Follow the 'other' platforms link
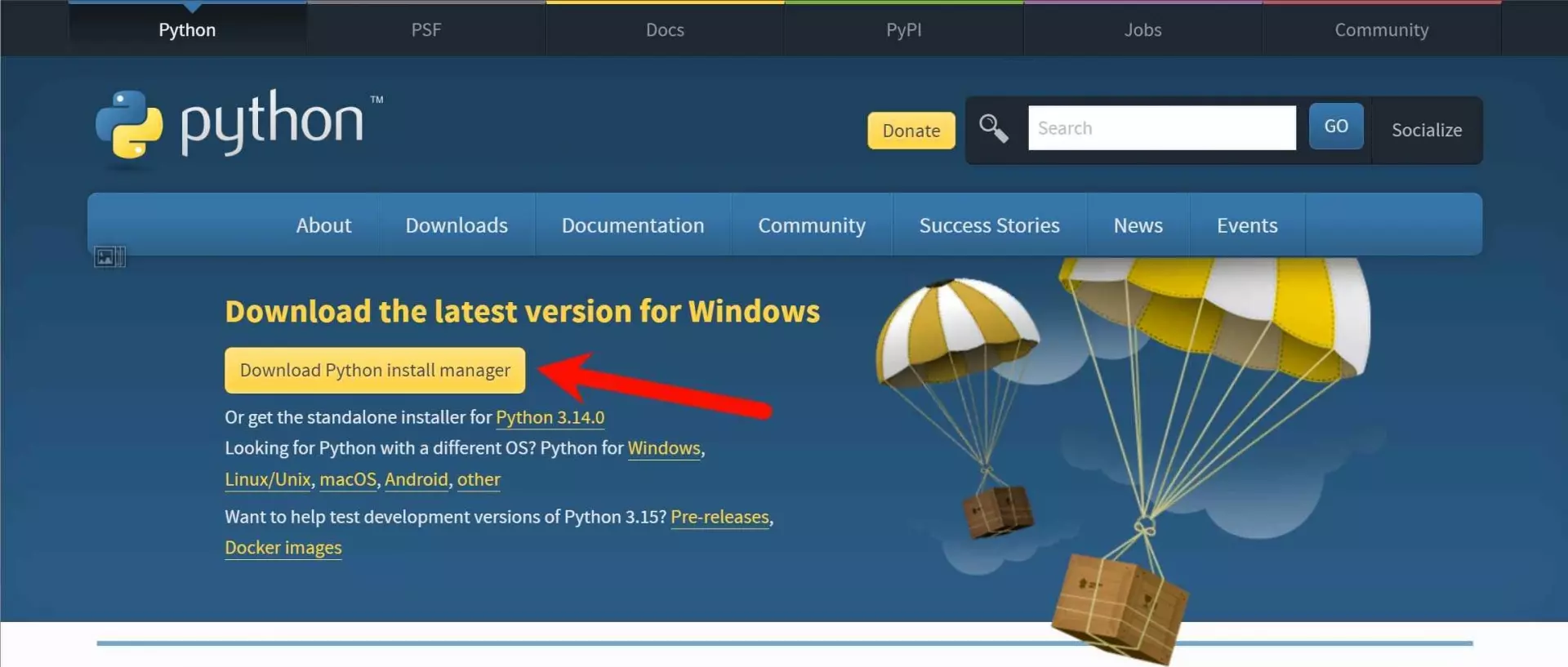Viewport: 1568px width, 667px height. pyautogui.click(x=479, y=479)
